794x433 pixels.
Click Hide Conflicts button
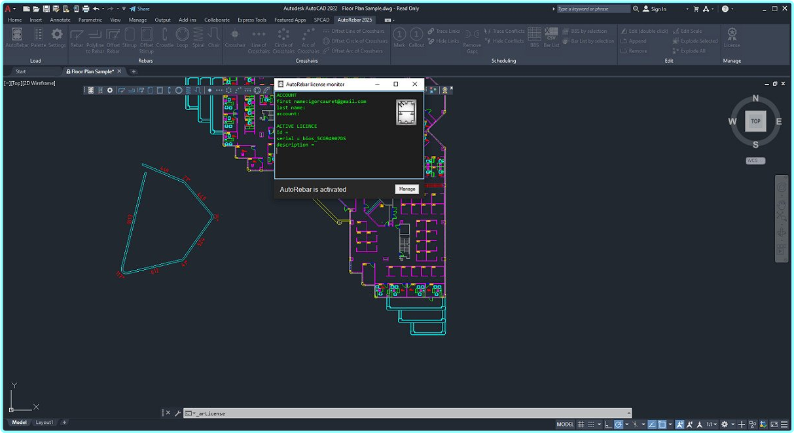coord(504,41)
